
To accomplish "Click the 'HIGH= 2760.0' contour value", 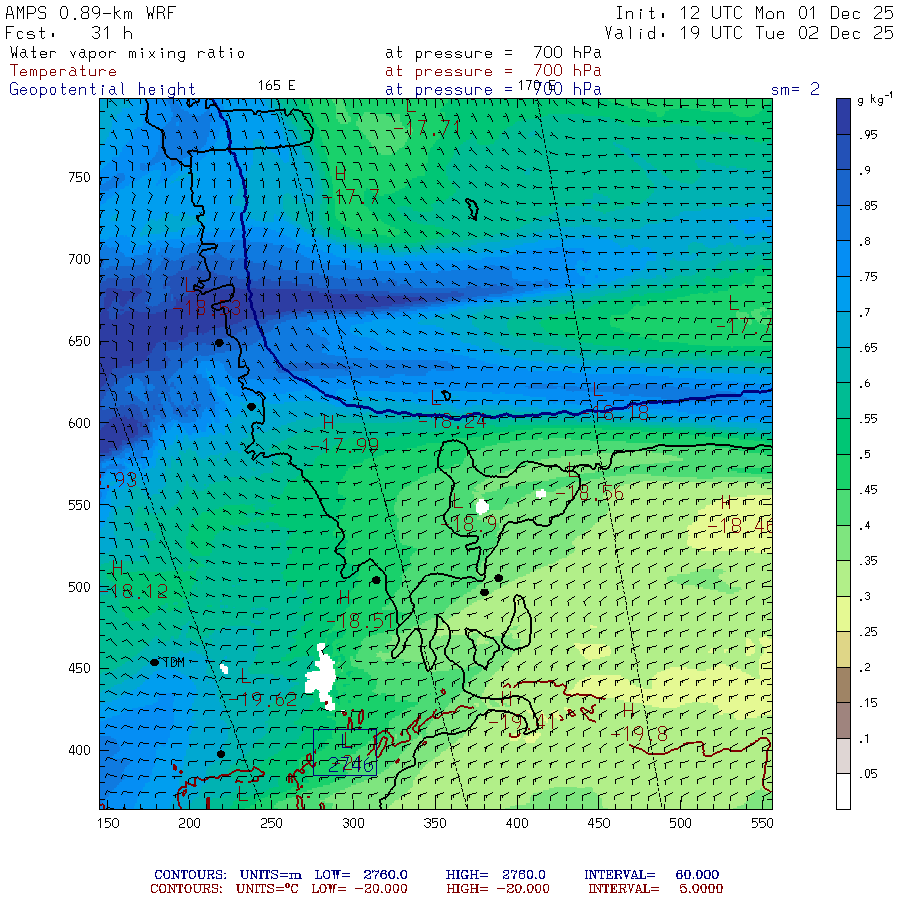I will [x=495, y=875].
